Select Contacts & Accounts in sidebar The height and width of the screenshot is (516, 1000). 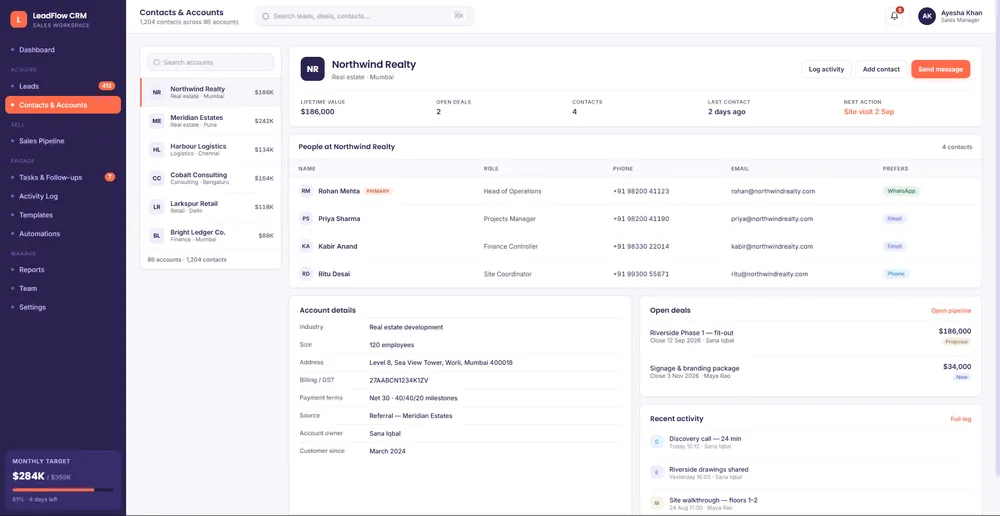[x=62, y=105]
